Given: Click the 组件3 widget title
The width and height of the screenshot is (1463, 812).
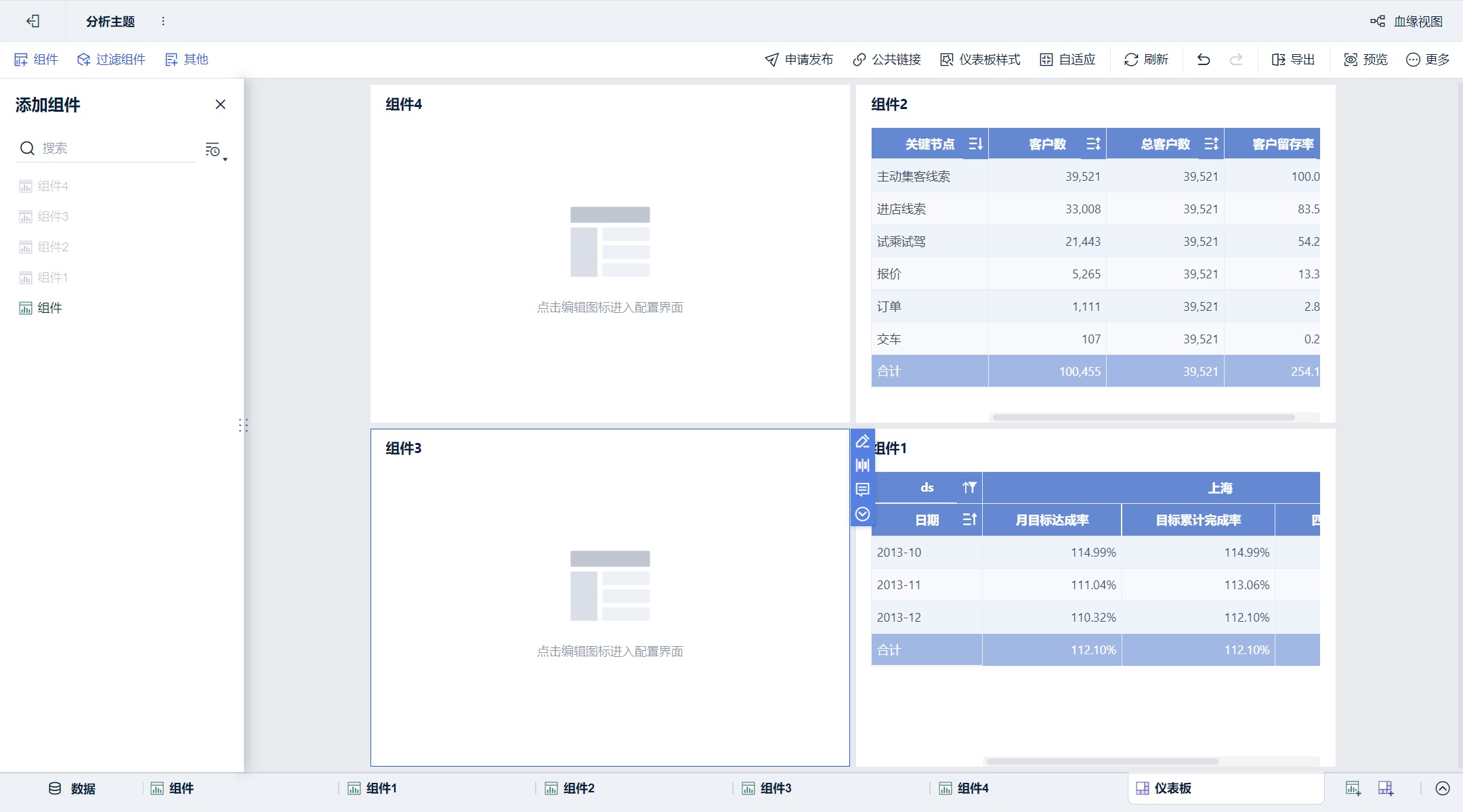Looking at the screenshot, I should pos(404,448).
